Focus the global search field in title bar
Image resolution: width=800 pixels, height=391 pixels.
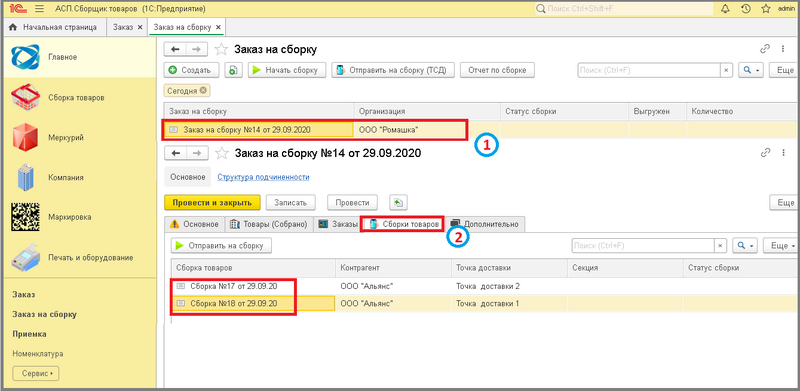(623, 9)
